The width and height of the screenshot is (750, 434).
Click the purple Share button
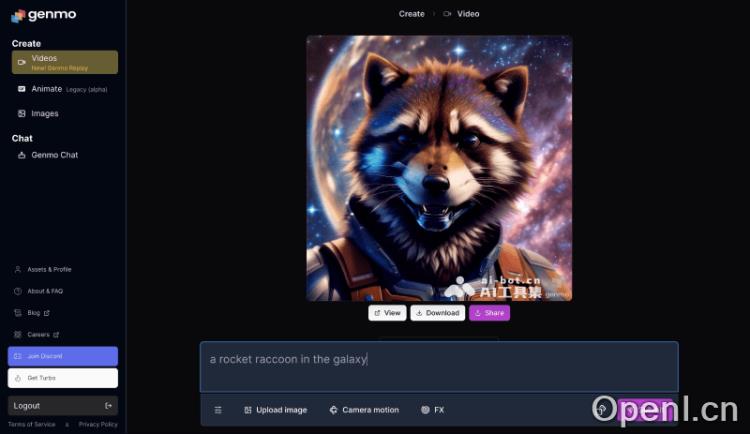pyautogui.click(x=489, y=313)
